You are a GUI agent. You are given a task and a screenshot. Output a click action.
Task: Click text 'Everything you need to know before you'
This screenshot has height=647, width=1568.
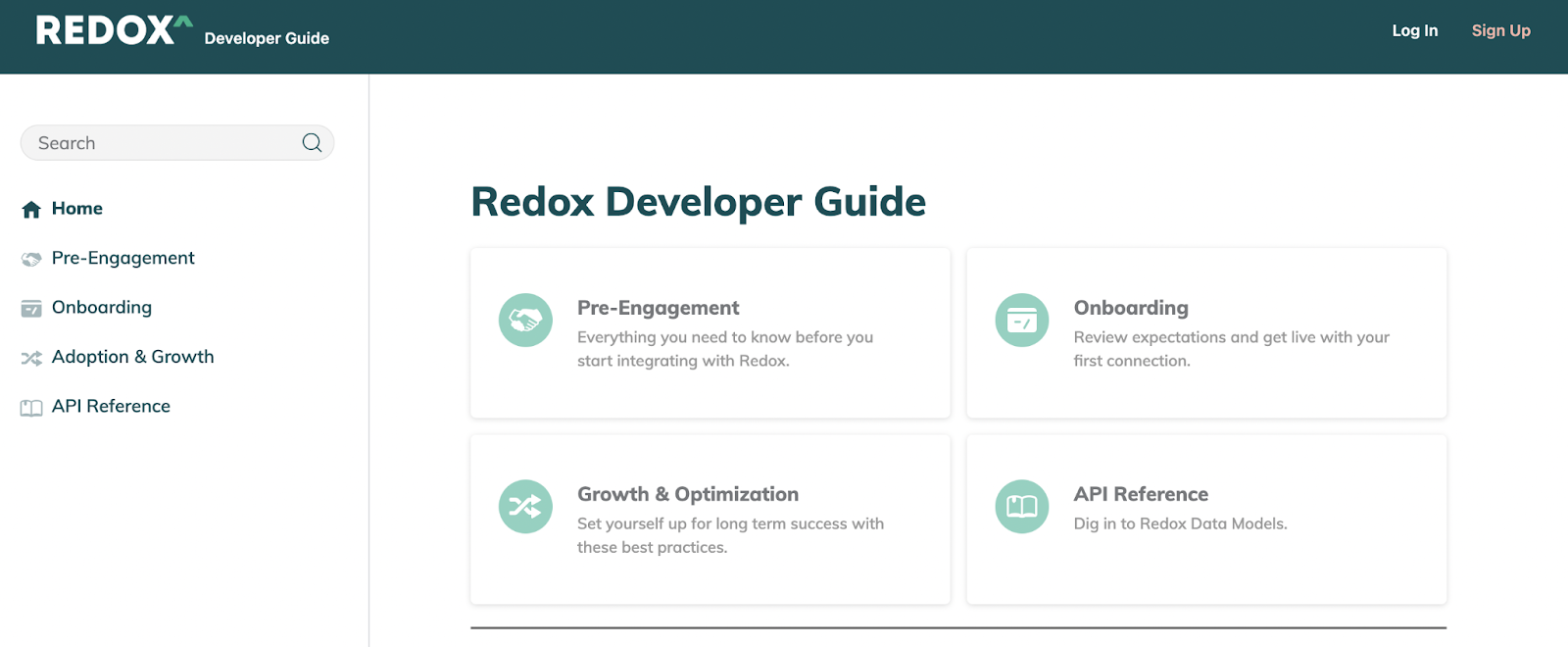(725, 337)
